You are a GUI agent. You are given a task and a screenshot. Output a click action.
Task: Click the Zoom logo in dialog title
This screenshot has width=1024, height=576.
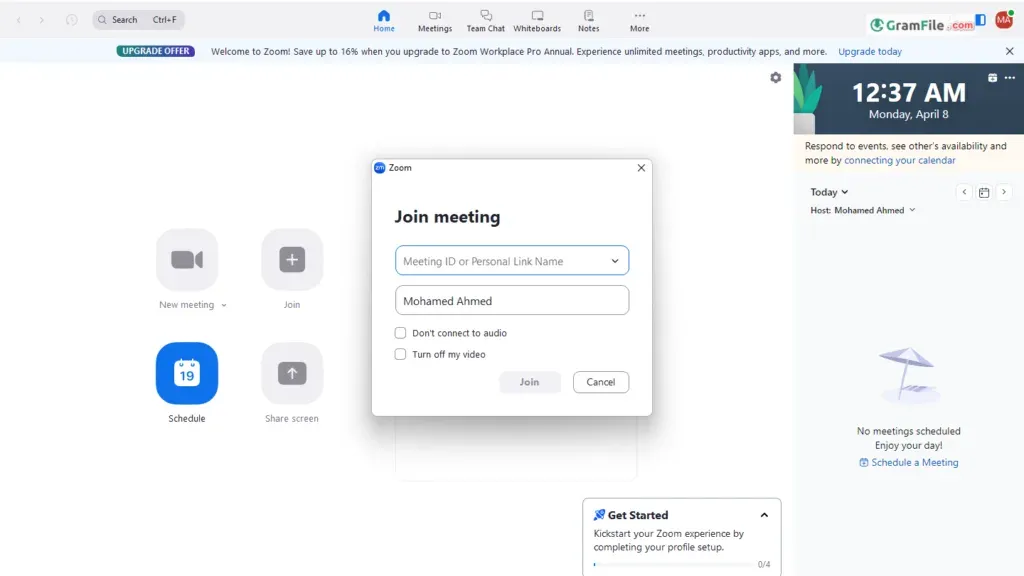point(379,168)
